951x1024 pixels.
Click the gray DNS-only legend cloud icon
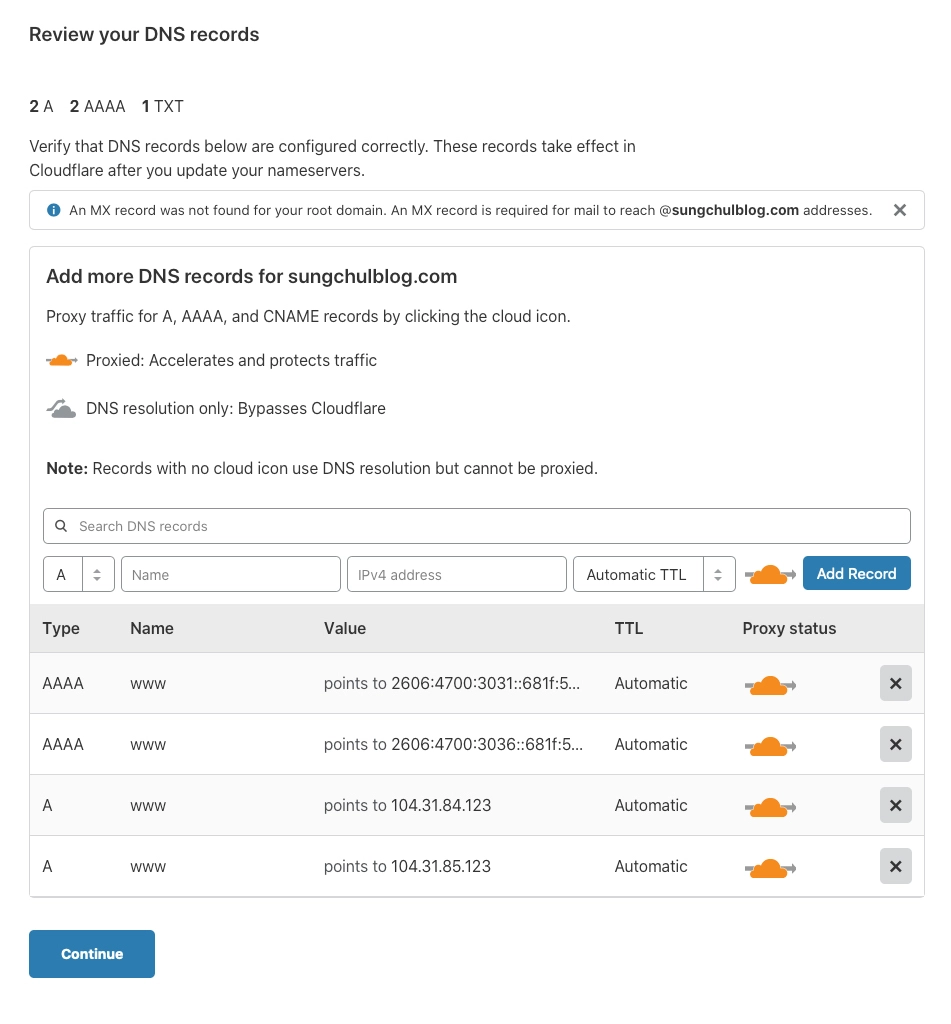(61, 409)
